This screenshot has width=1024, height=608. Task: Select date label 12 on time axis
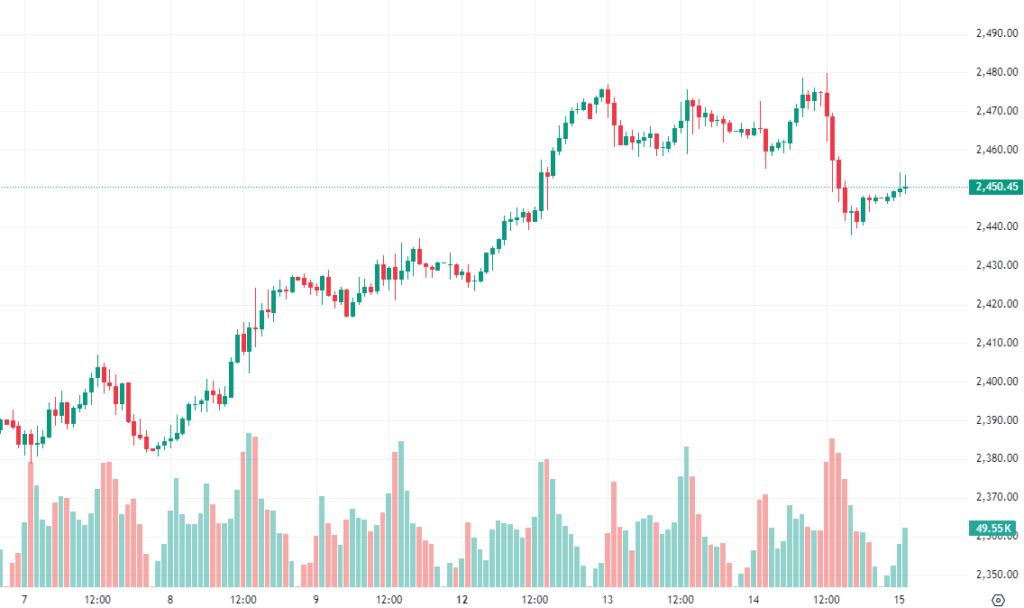pos(462,600)
